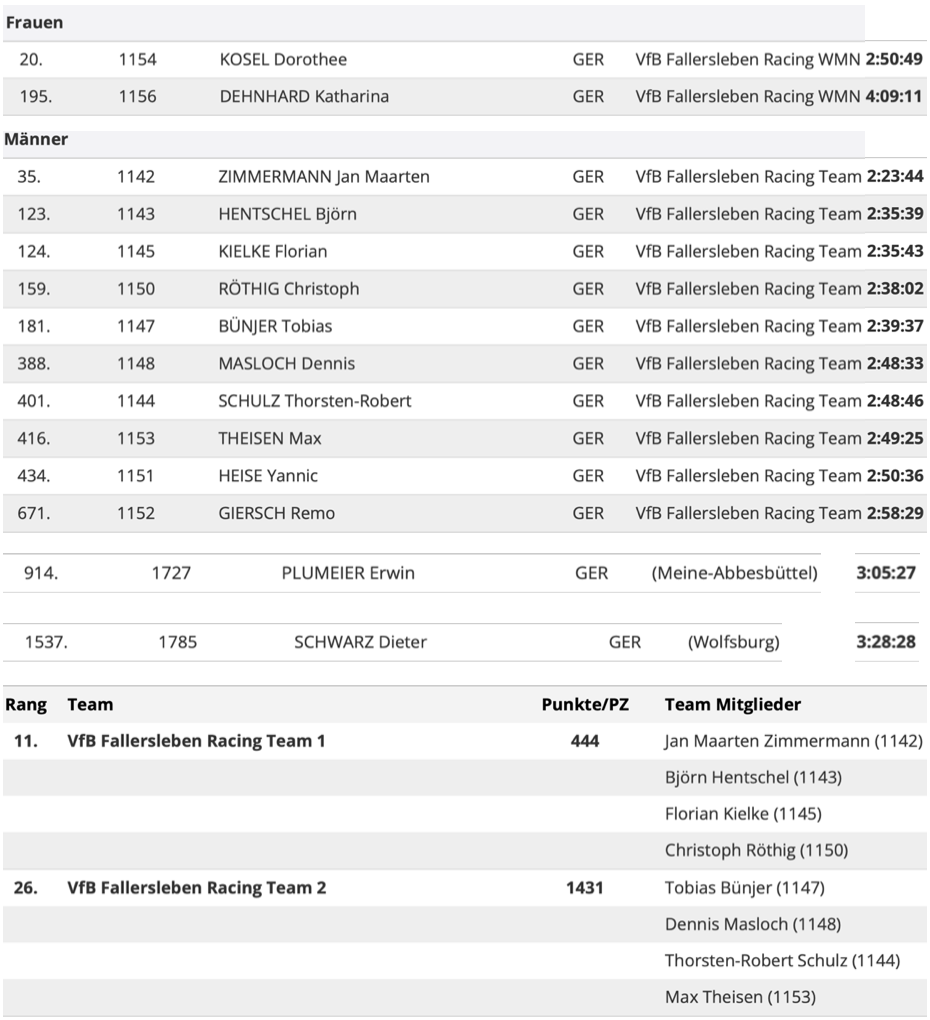Open HEISE Yannic's result
The image size is (930, 1020).
(268, 476)
